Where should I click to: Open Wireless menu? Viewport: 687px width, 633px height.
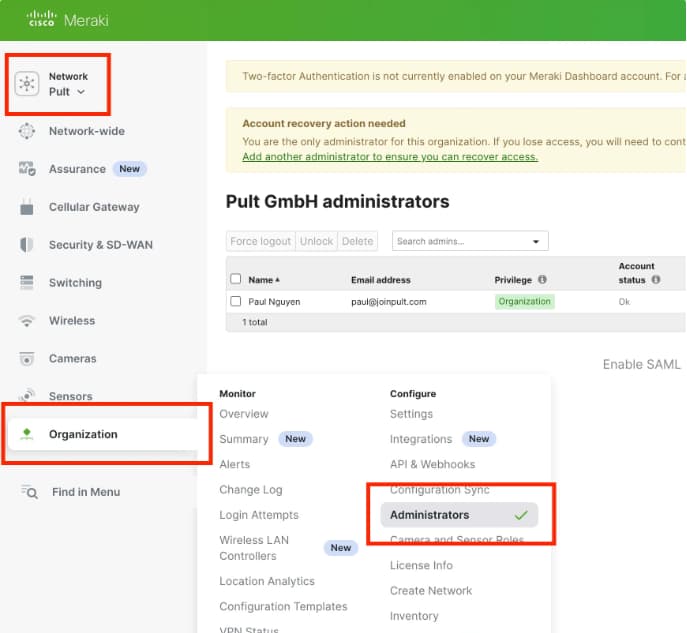(x=72, y=321)
